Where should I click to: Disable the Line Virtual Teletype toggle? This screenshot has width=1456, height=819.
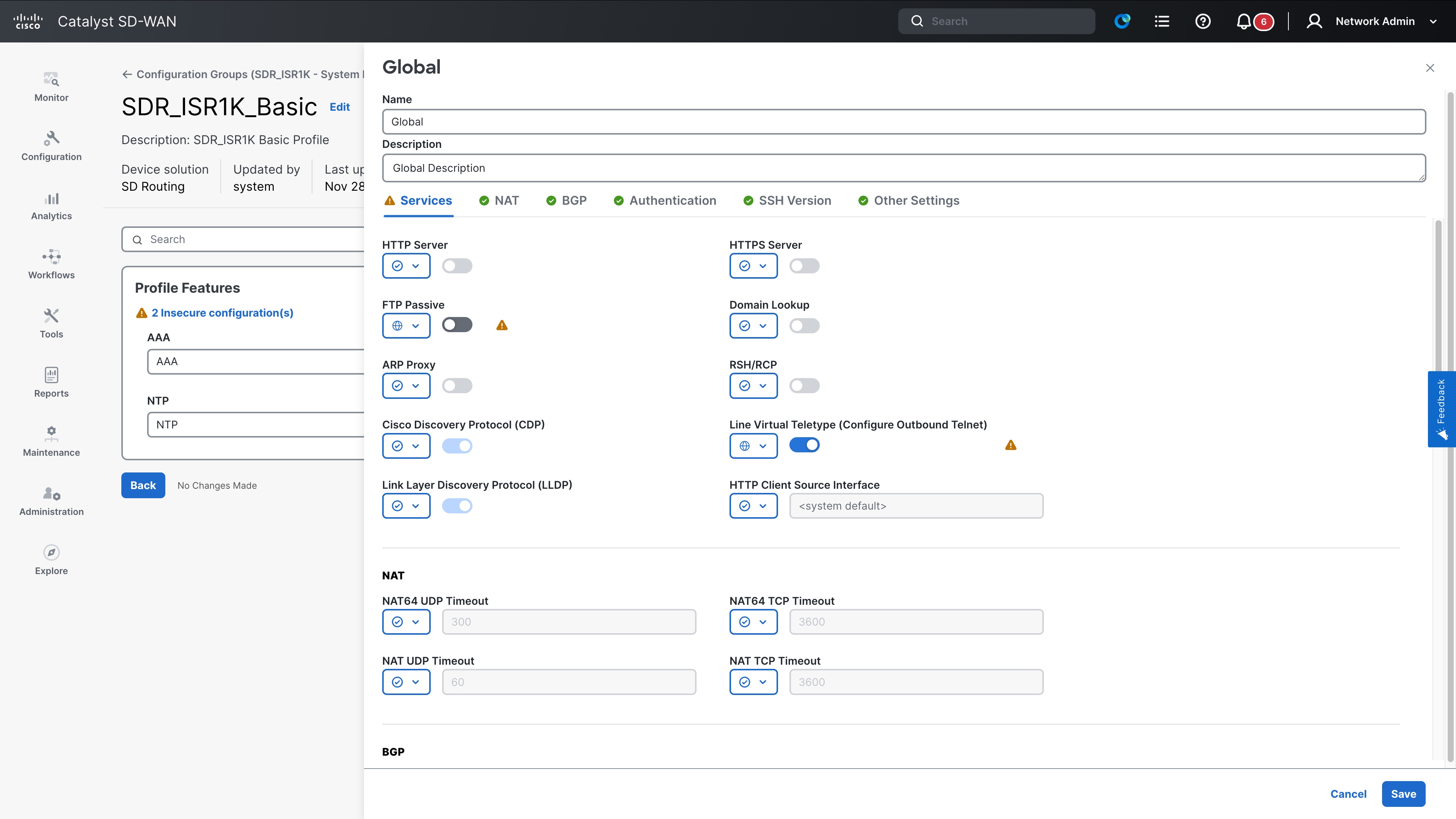[804, 445]
